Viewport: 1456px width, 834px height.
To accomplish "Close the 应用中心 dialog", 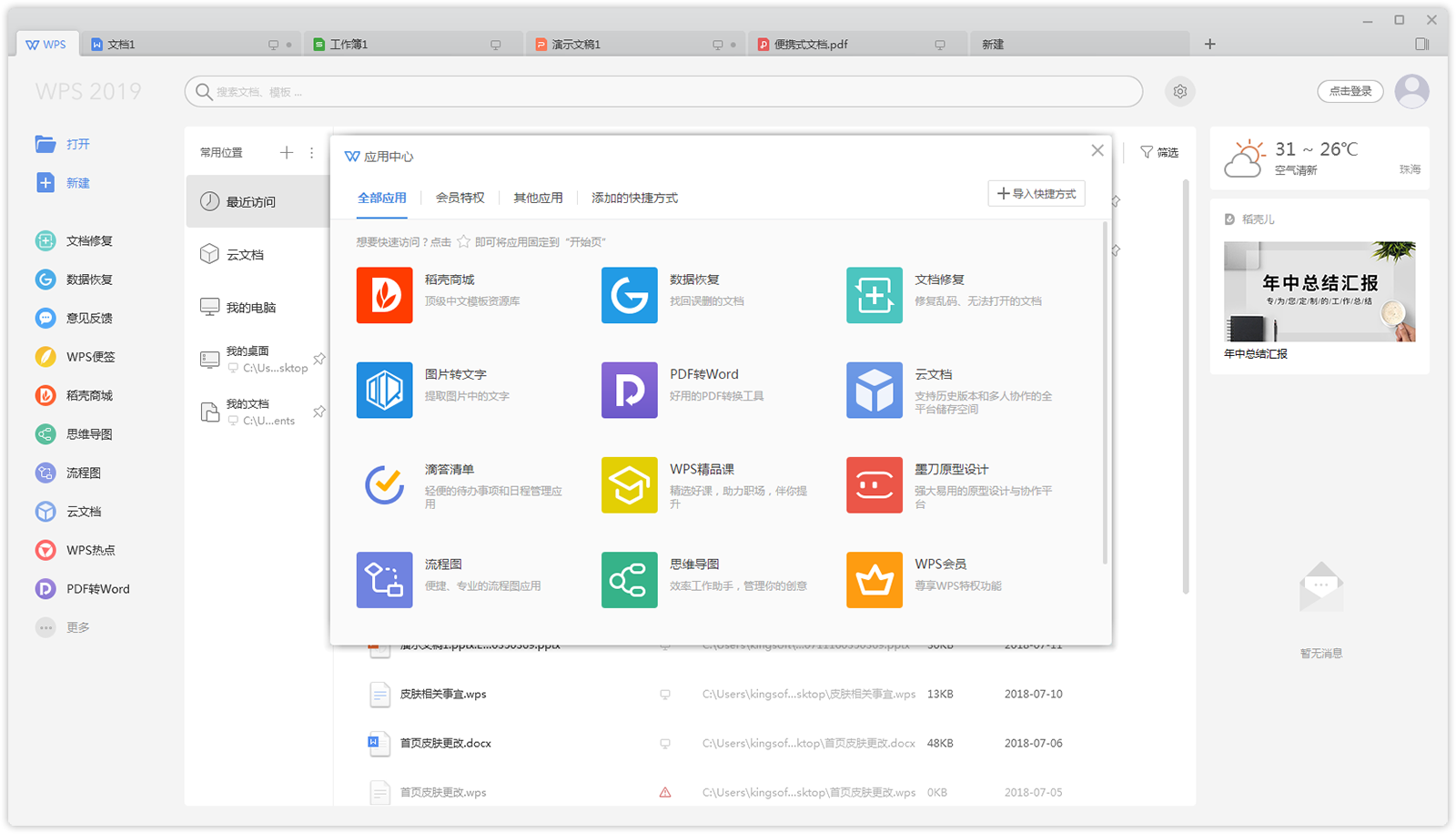I will point(1097,150).
